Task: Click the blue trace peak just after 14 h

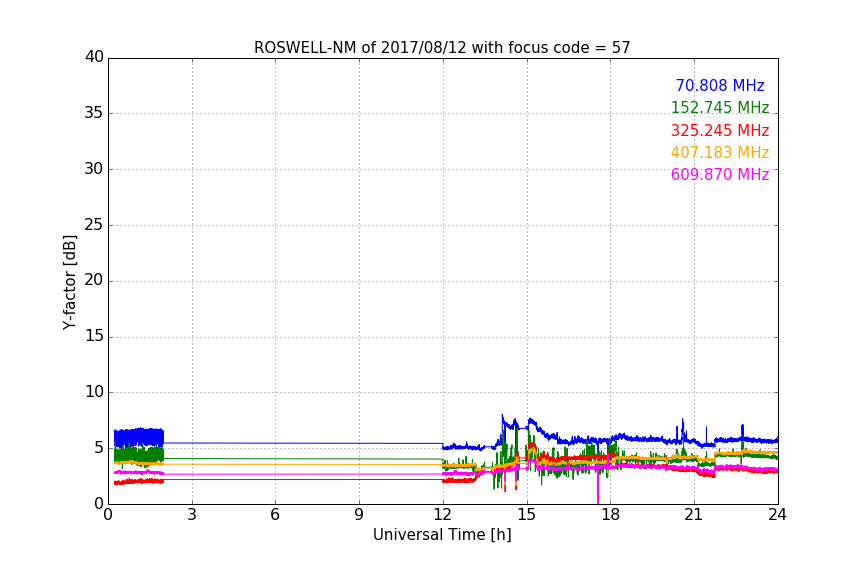Action: pos(503,419)
